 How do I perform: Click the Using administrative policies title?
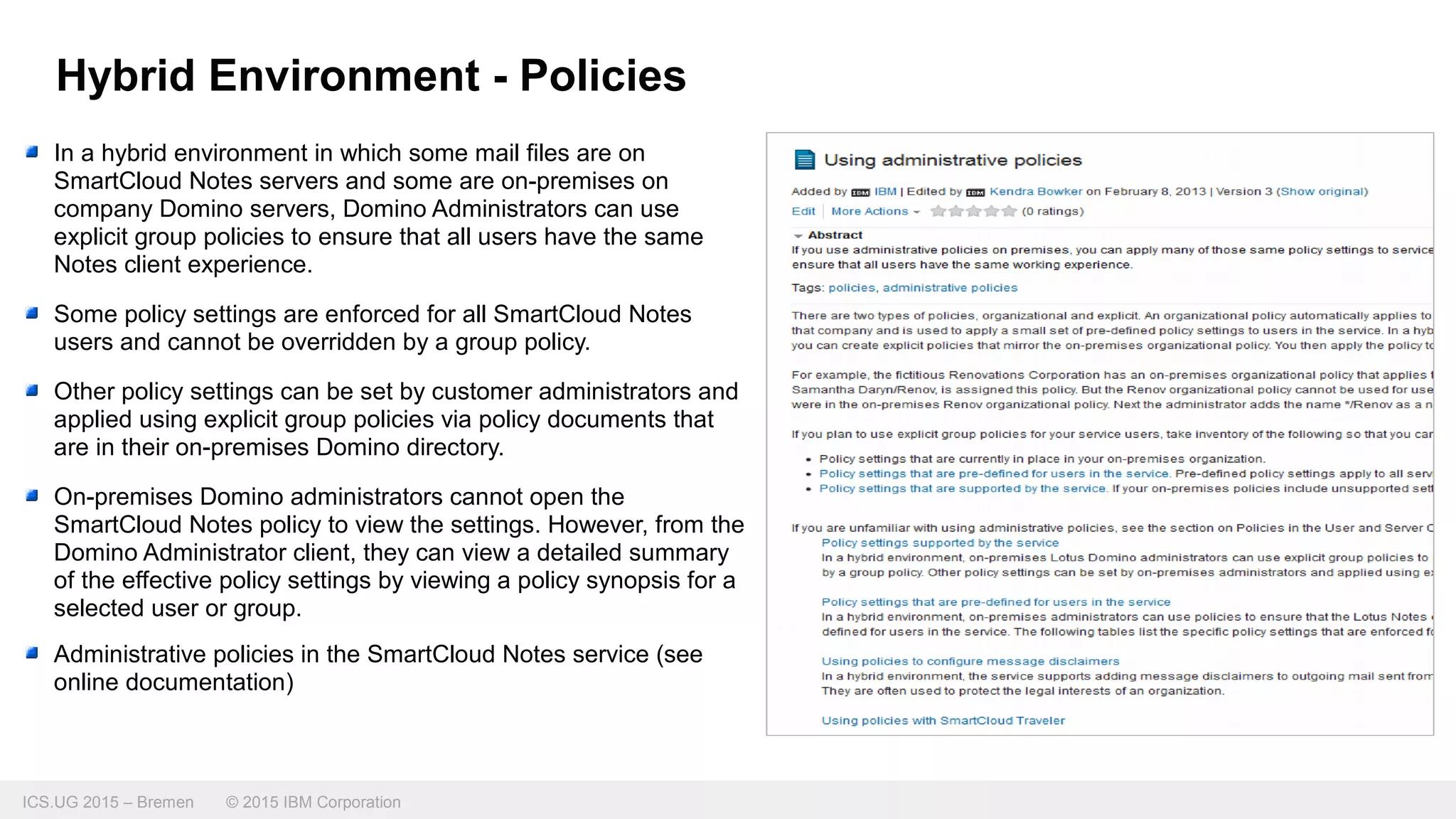coord(953,160)
